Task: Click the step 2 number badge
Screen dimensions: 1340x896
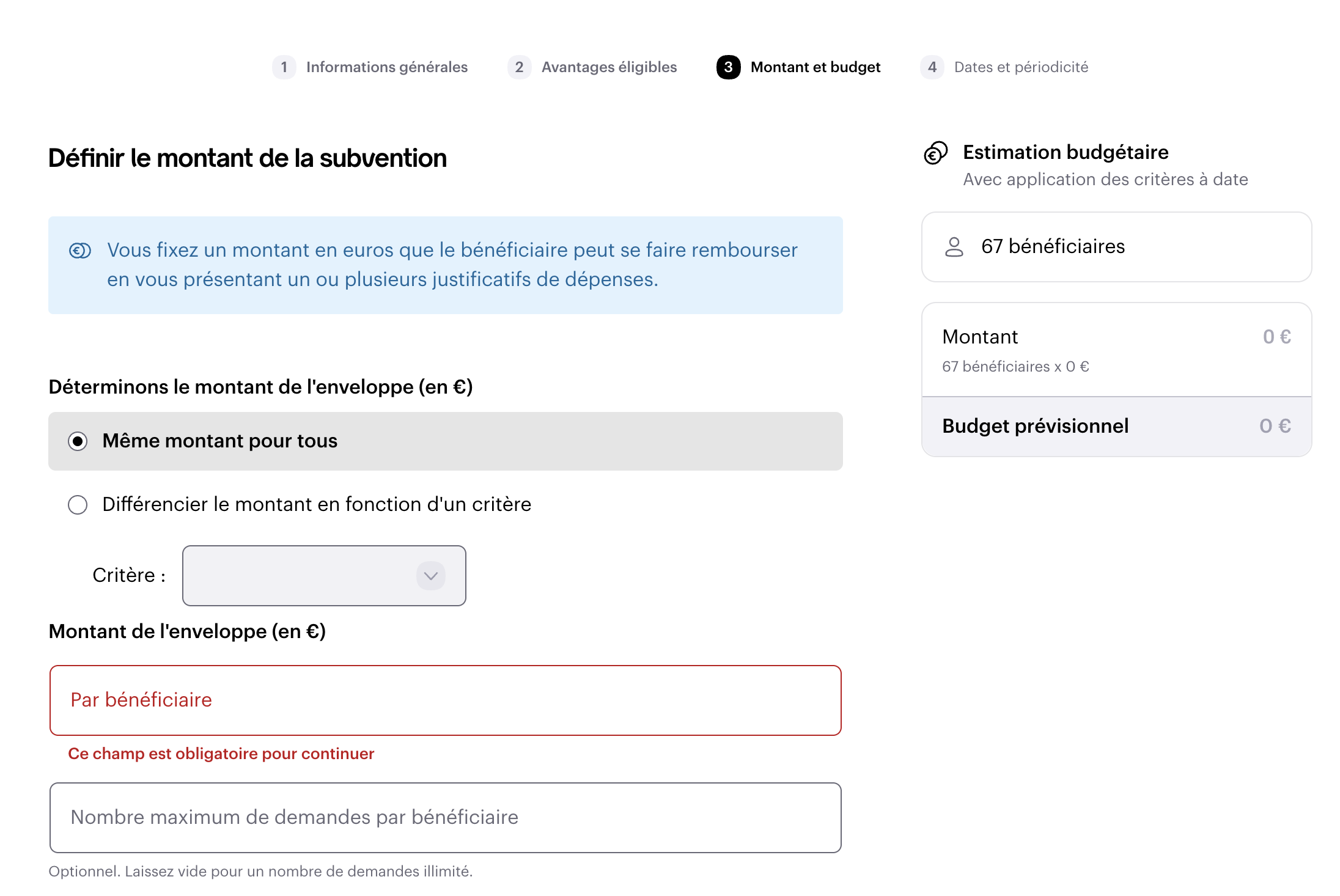Action: click(x=519, y=67)
